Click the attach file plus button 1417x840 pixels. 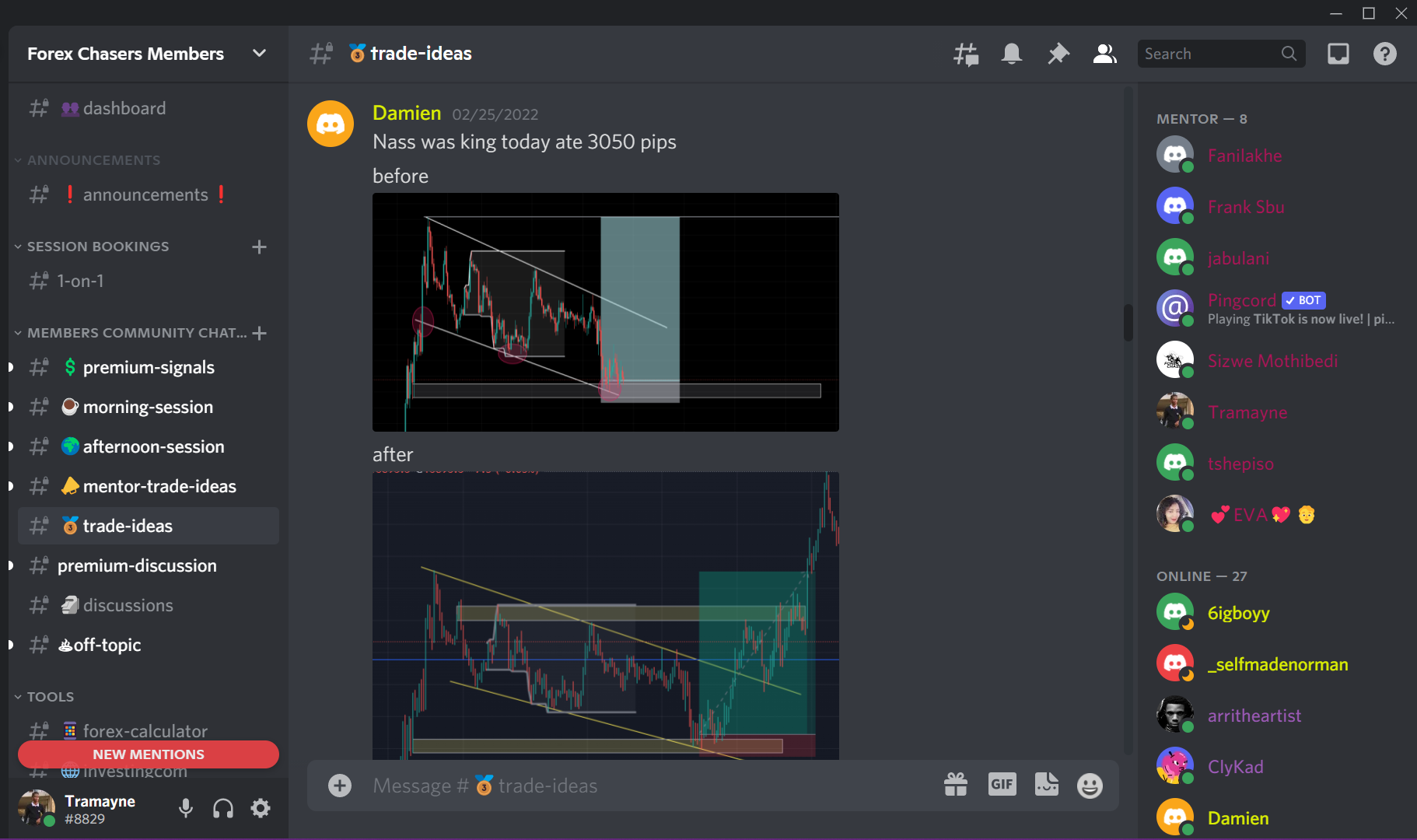[340, 786]
